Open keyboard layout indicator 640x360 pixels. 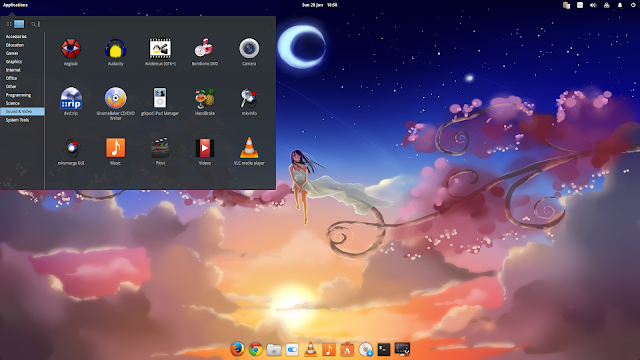[580, 5]
